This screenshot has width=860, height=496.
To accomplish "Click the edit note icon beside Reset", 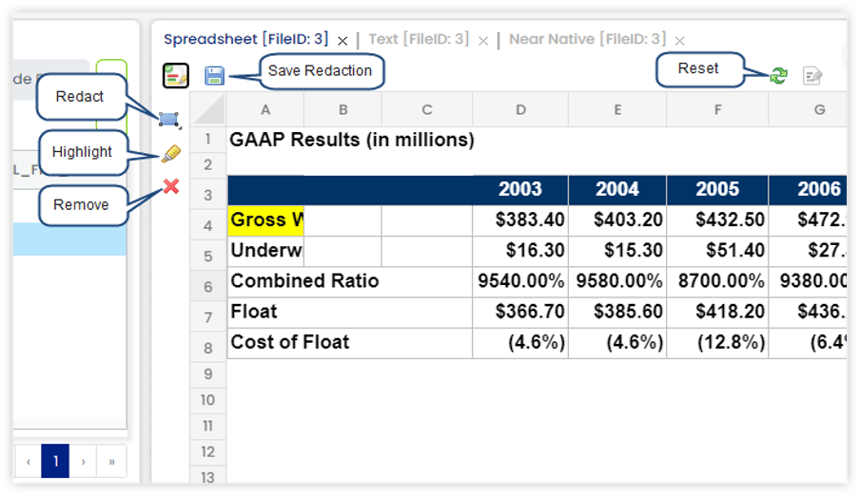I will click(812, 75).
